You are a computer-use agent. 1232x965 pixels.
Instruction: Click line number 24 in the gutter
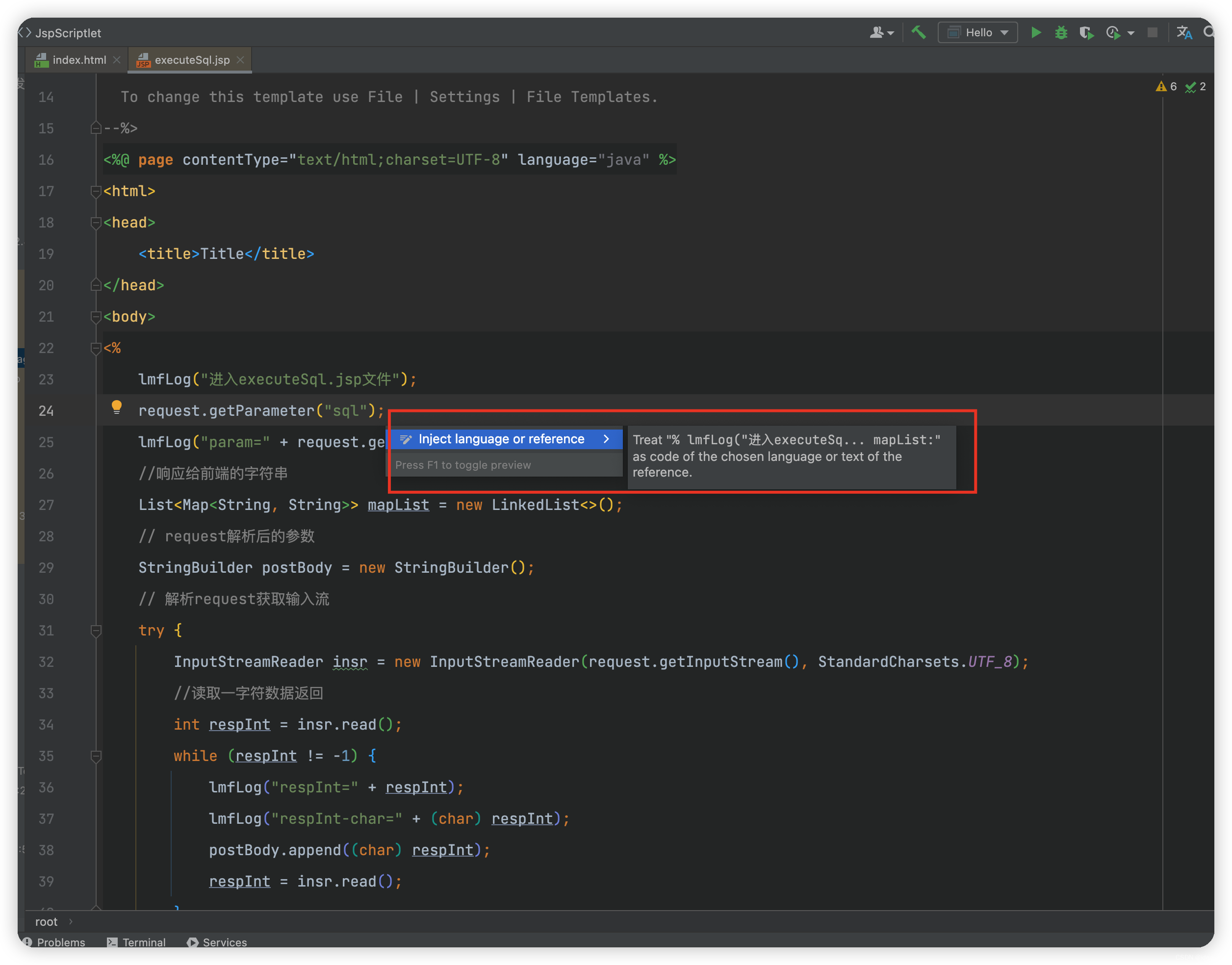click(x=46, y=411)
